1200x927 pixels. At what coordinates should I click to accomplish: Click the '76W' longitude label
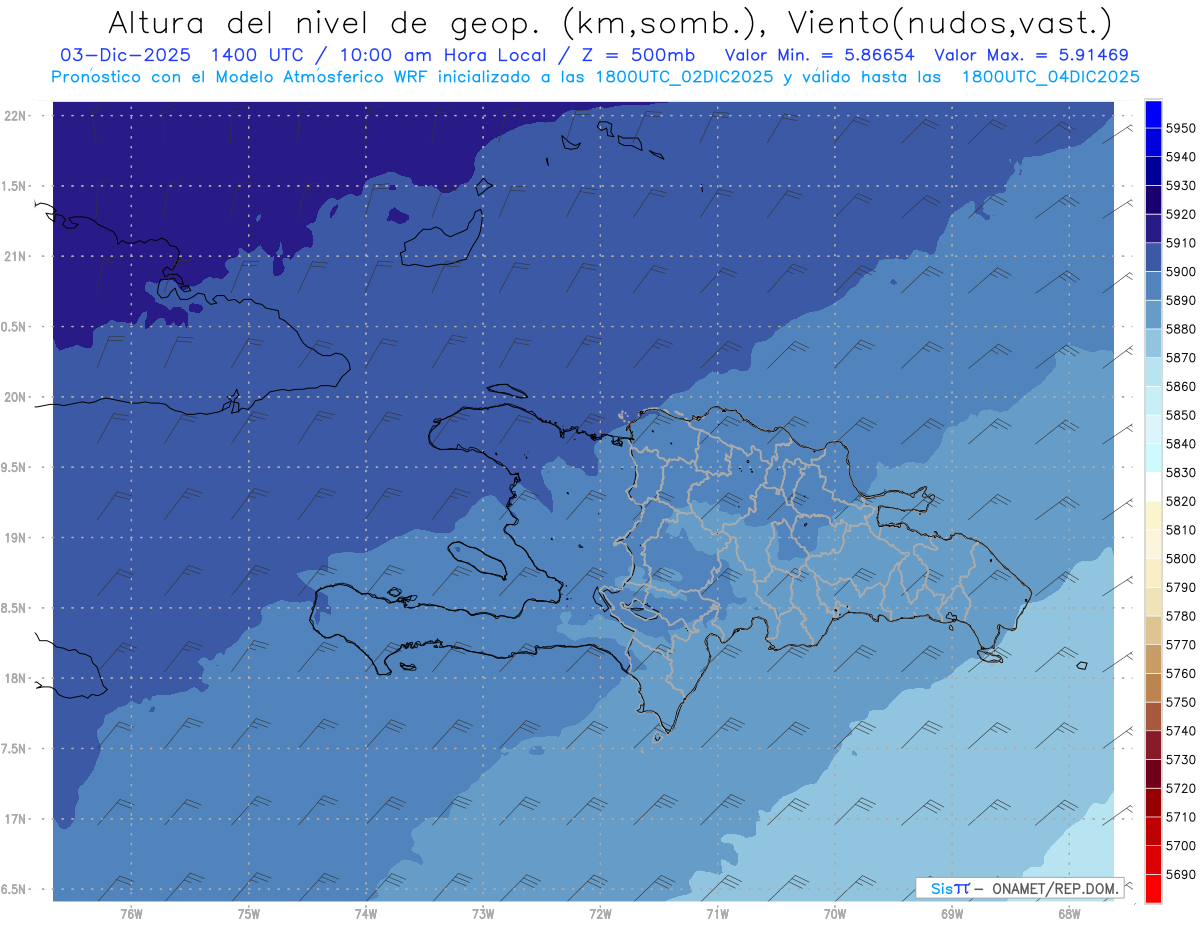(131, 914)
